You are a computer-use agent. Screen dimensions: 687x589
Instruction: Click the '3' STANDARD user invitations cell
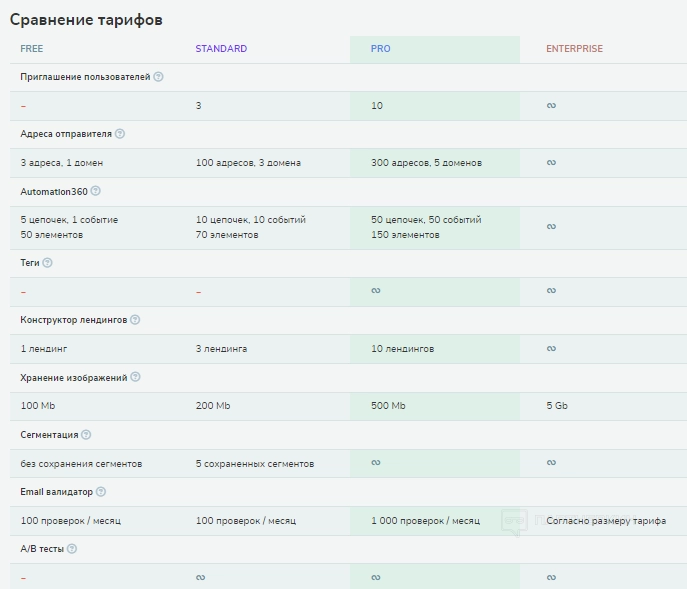point(198,106)
